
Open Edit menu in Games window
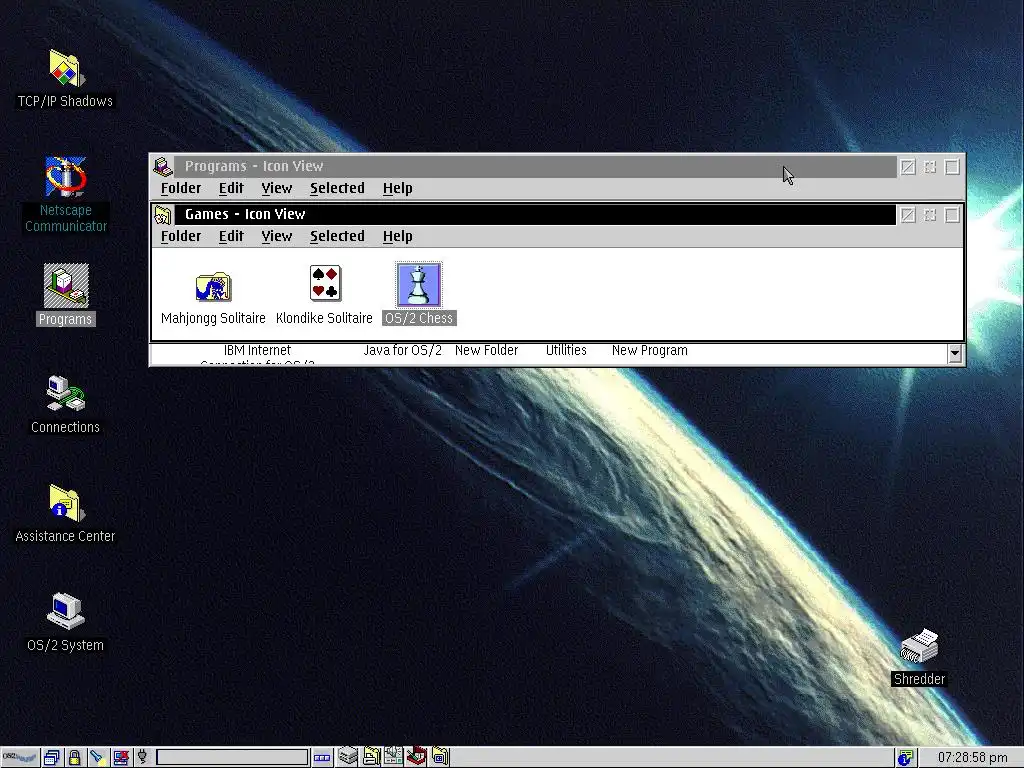pos(231,236)
